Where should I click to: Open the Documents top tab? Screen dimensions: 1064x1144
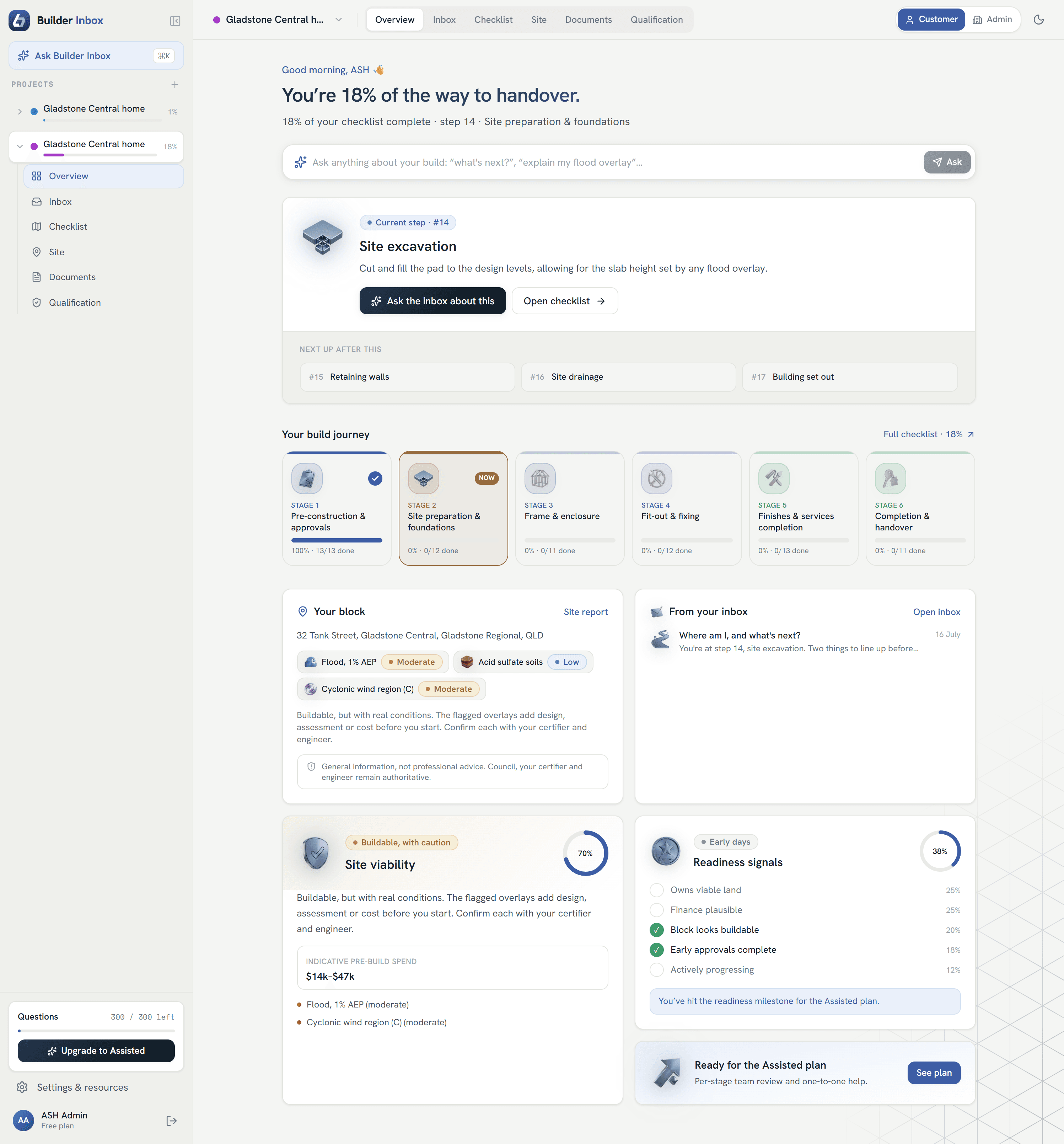click(589, 20)
